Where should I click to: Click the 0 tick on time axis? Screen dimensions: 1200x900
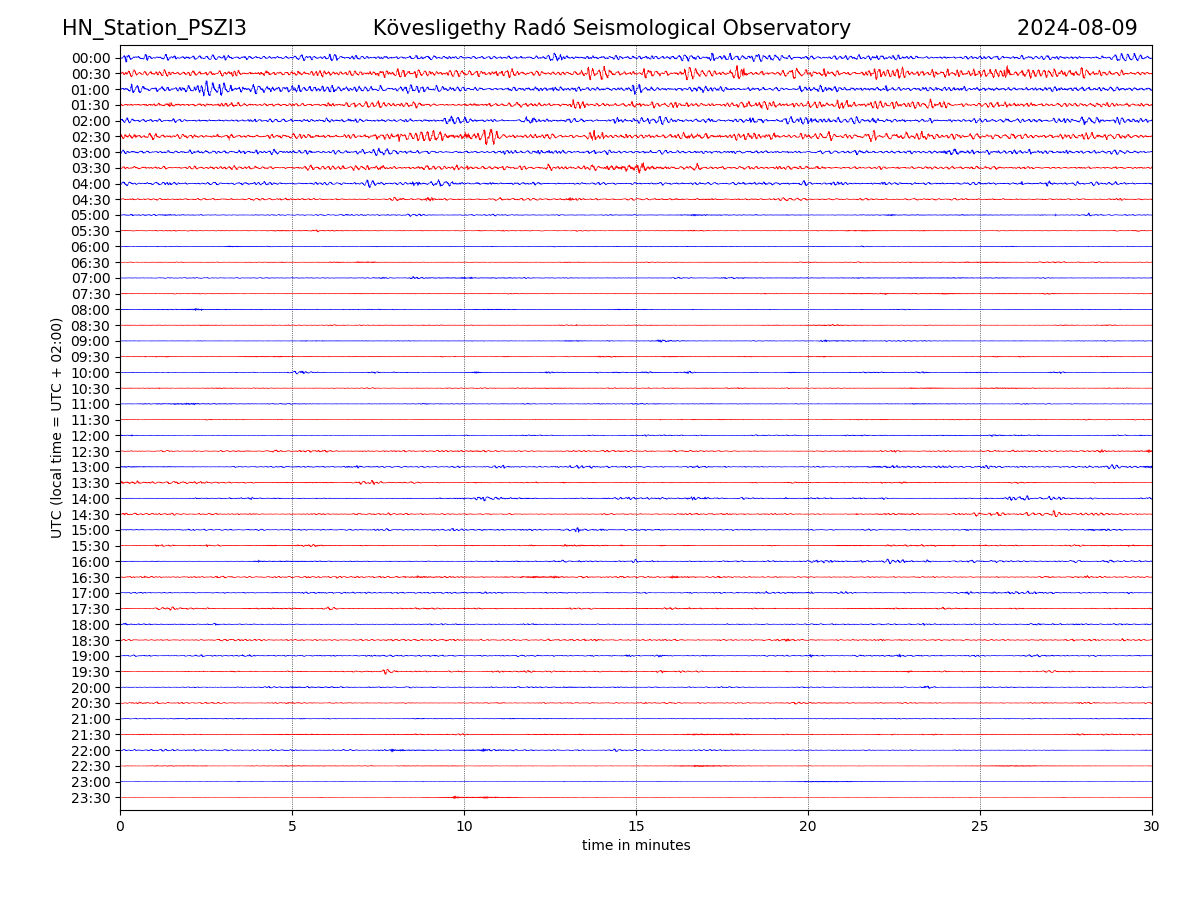[120, 827]
